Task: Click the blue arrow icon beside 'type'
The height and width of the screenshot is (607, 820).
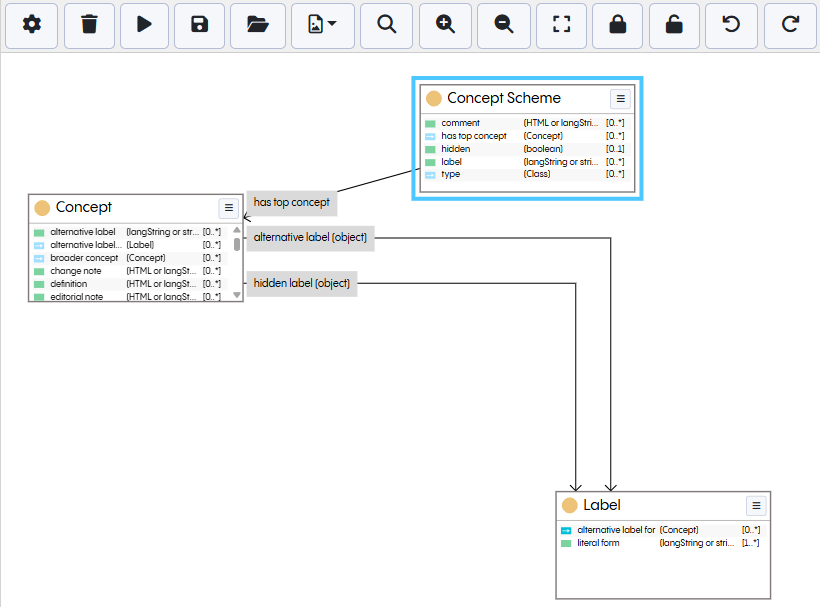Action: [430, 175]
